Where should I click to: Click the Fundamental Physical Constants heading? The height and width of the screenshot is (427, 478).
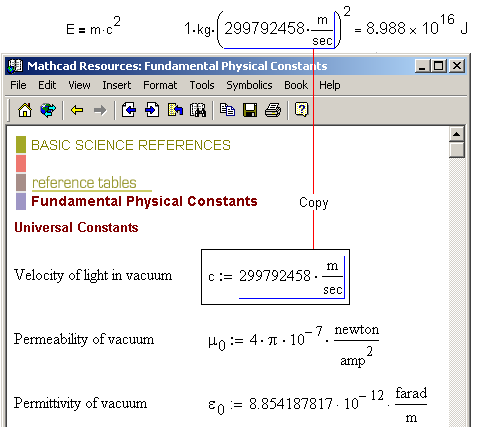point(144,201)
